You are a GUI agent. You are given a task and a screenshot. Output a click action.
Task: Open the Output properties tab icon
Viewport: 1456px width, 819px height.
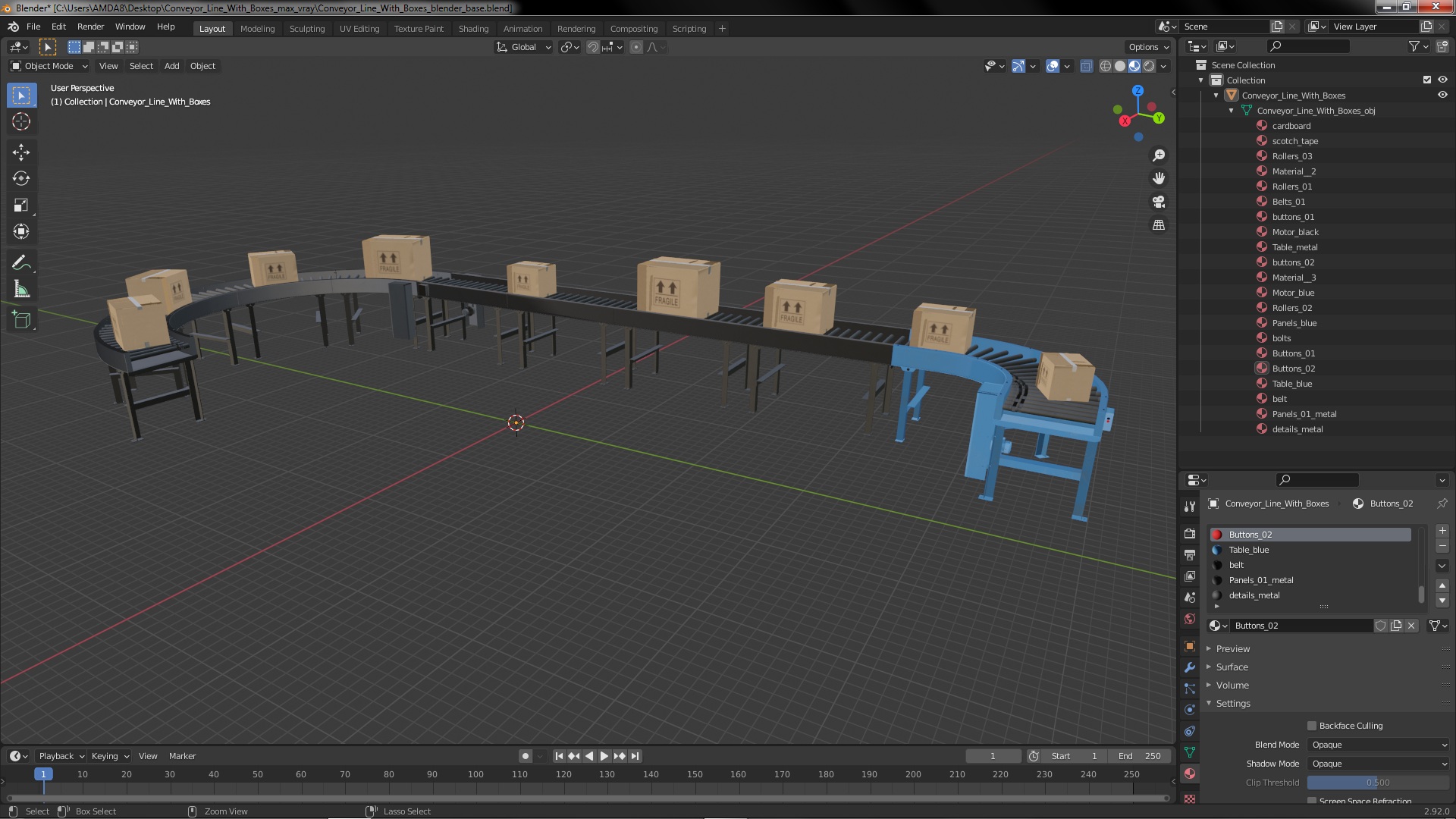(1190, 555)
